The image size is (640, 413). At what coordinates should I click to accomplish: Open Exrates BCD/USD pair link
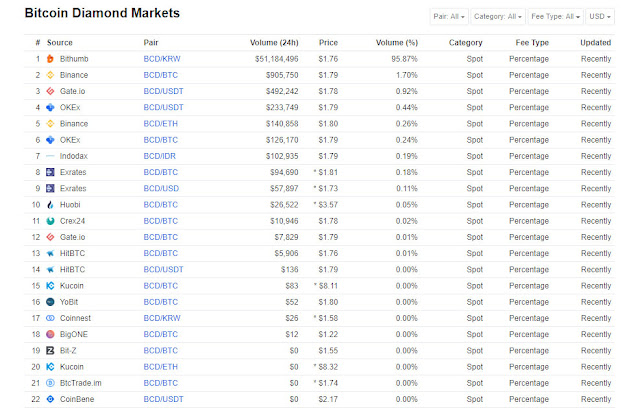tap(161, 189)
